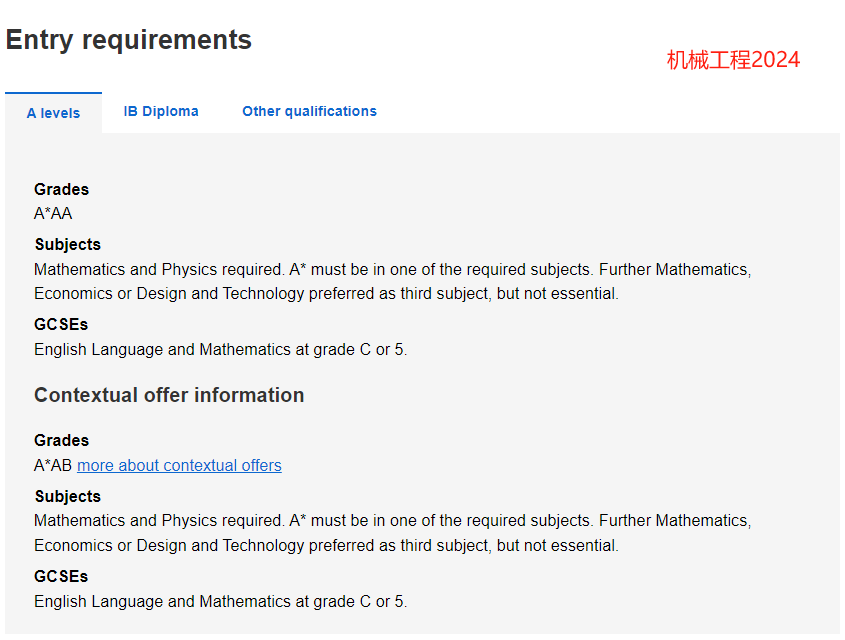Screen dimensions: 845x640
Task: Select the Other qualifications tab
Action: [x=309, y=112]
